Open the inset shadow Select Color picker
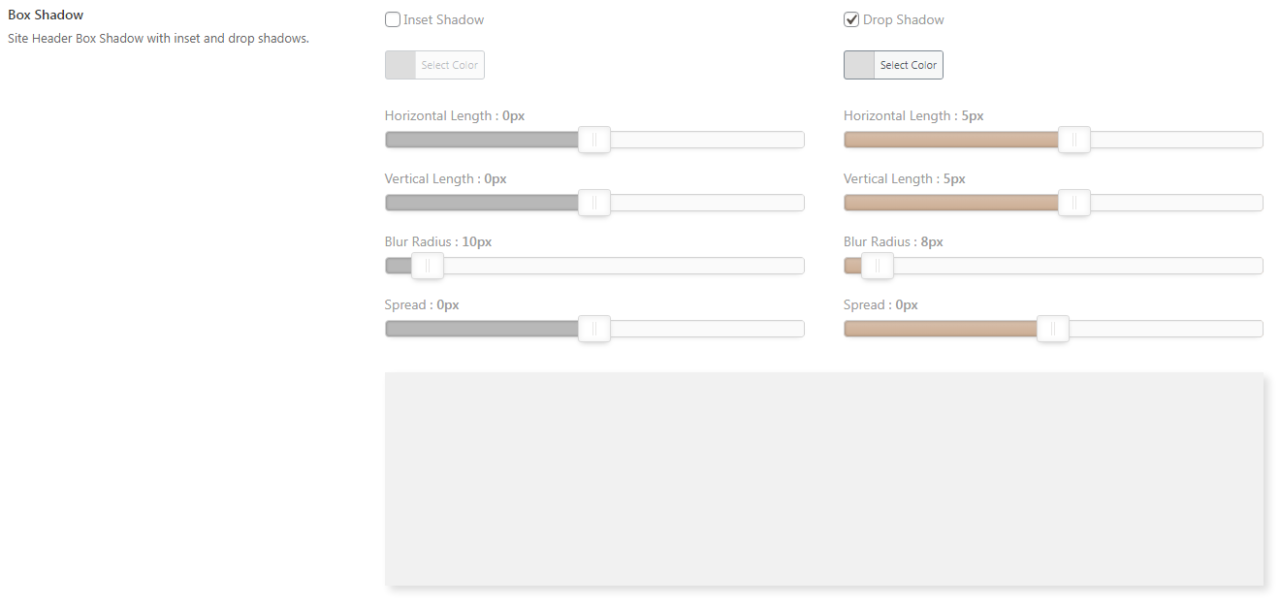This screenshot has height=605, width=1280. click(448, 64)
